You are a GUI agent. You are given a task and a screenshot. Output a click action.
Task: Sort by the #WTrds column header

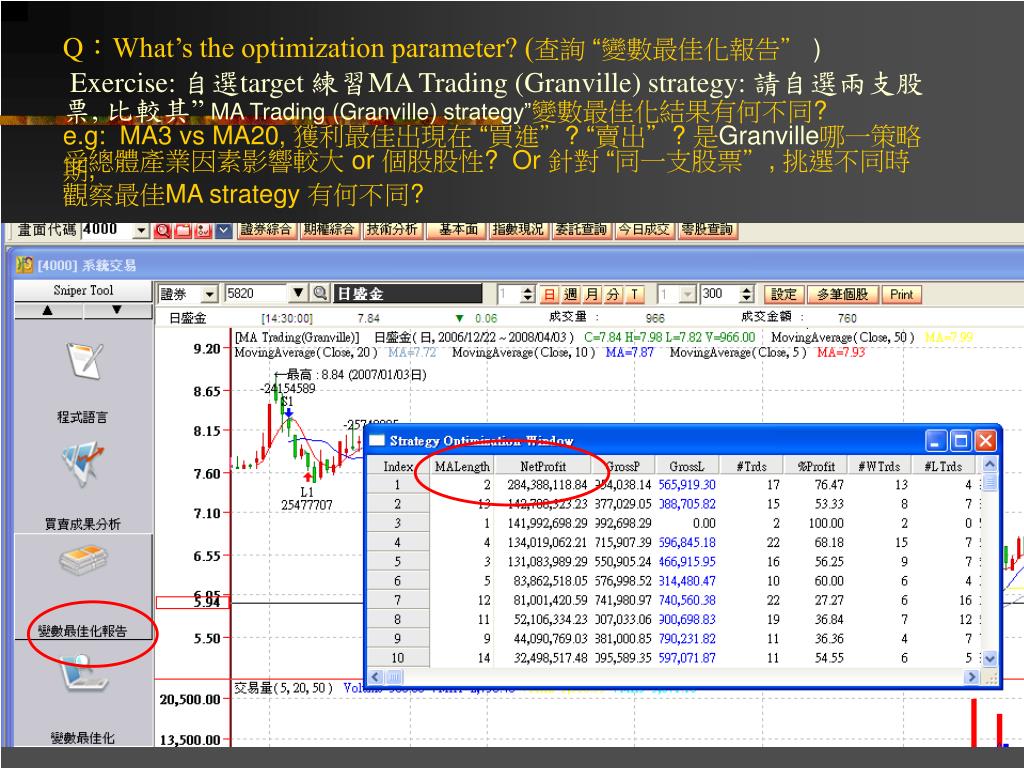coord(880,466)
